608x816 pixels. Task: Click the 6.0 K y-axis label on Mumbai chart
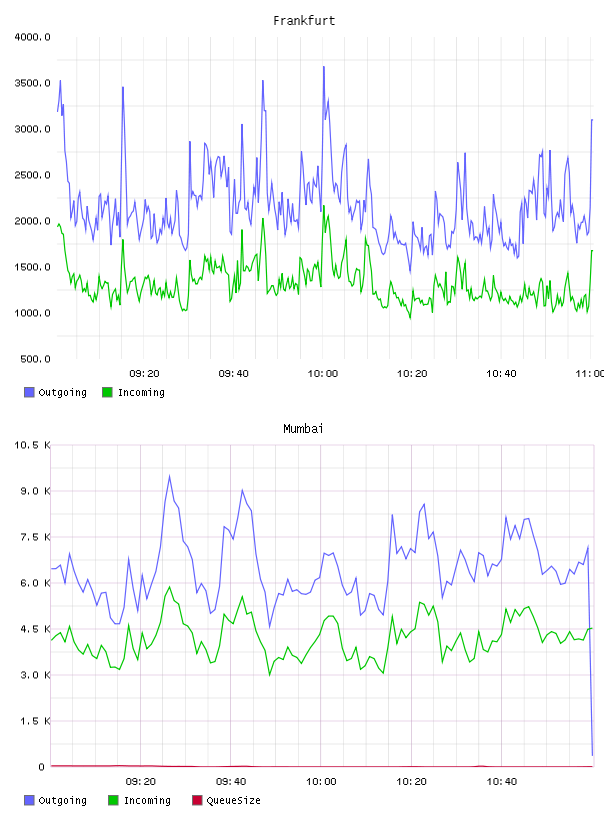pyautogui.click(x=35, y=583)
